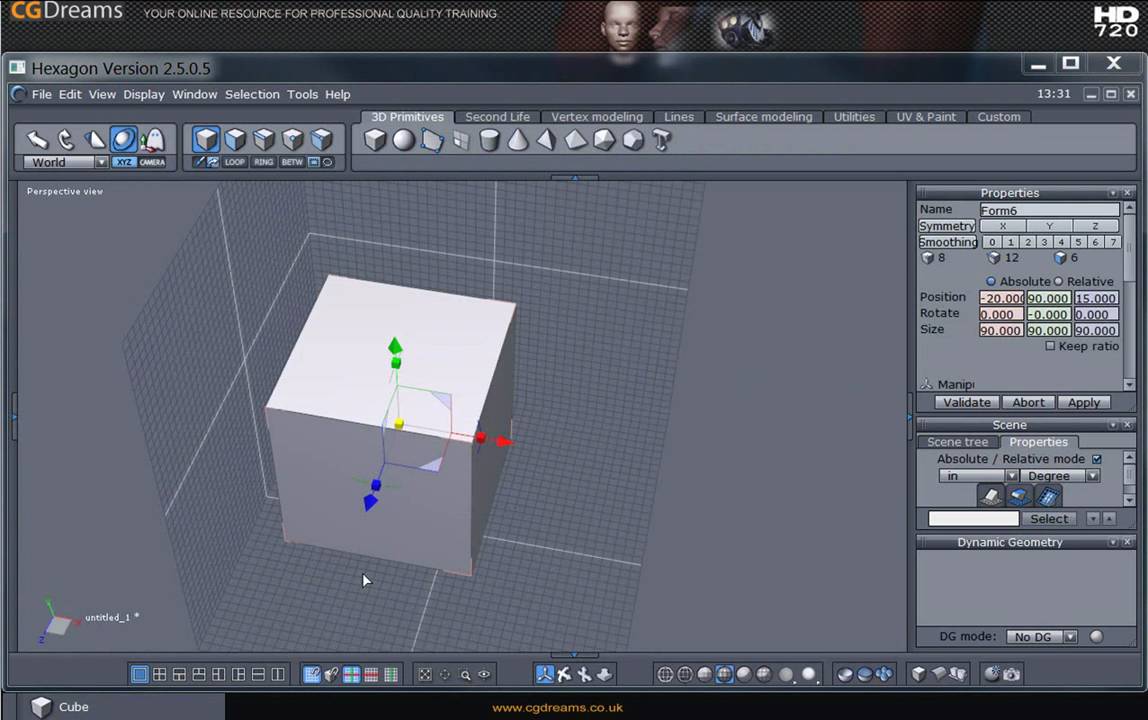Toggle symmetry on Z axis

(1095, 226)
